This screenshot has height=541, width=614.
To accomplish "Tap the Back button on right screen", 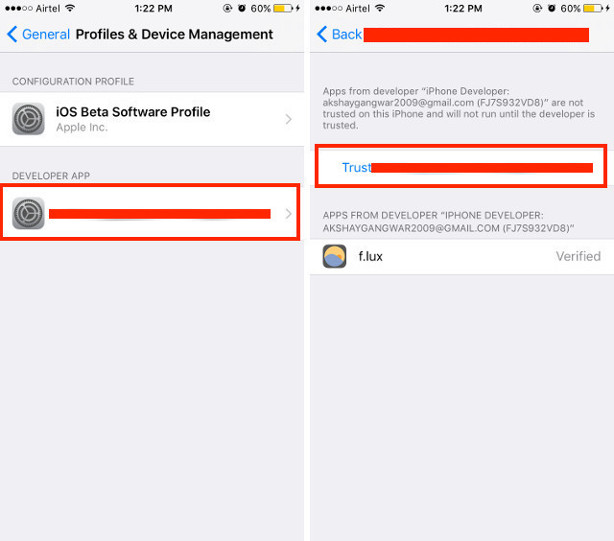I will tap(339, 34).
